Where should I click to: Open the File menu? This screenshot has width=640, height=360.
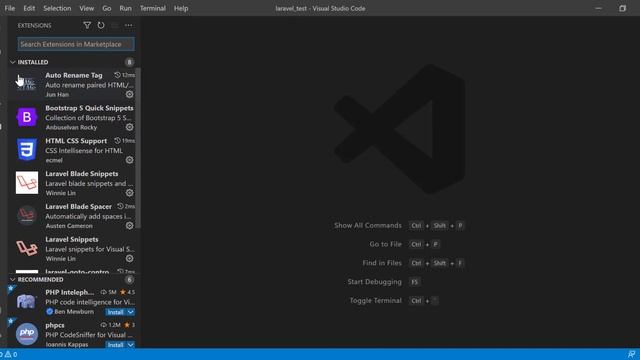(10, 8)
